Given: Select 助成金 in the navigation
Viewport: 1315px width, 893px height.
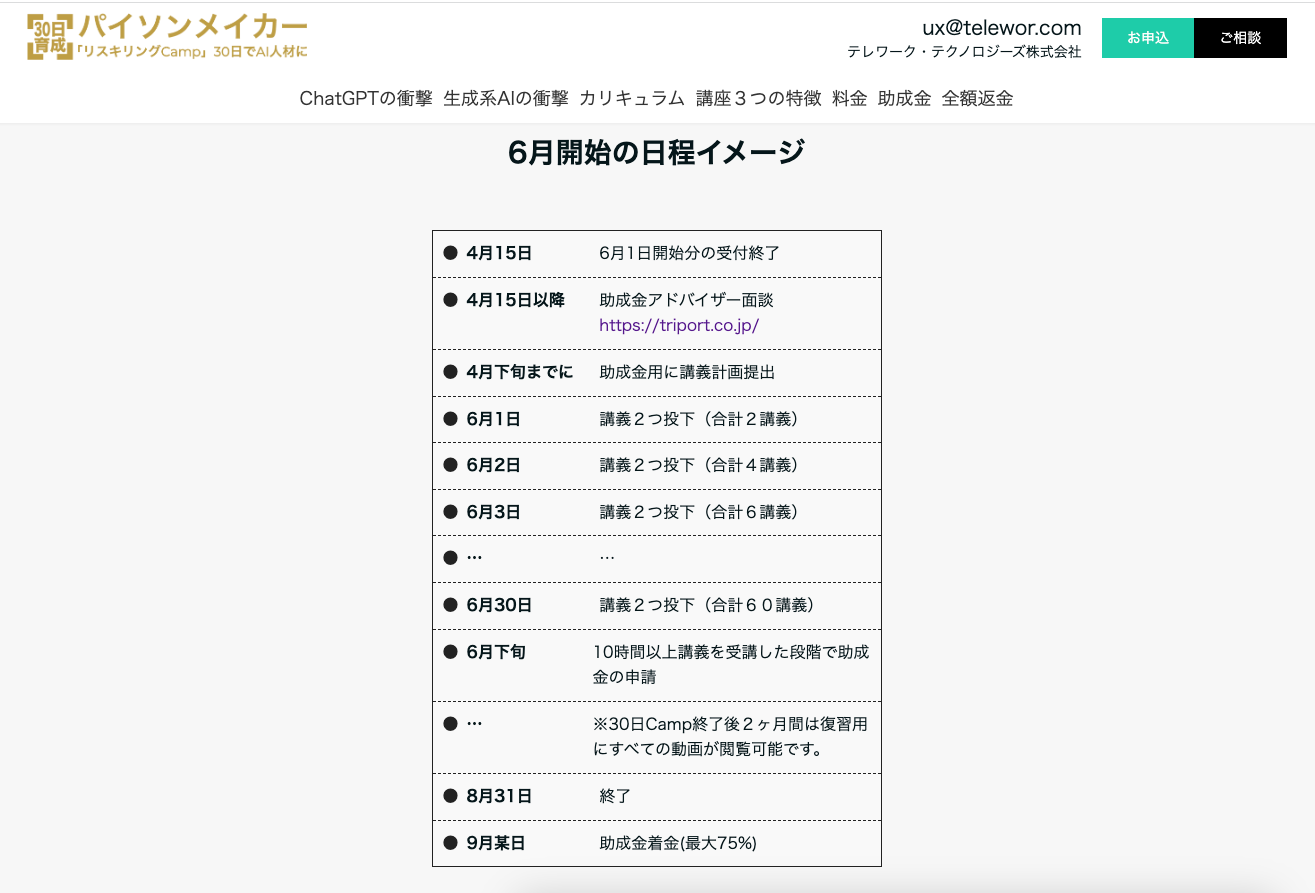Looking at the screenshot, I should pos(905,98).
